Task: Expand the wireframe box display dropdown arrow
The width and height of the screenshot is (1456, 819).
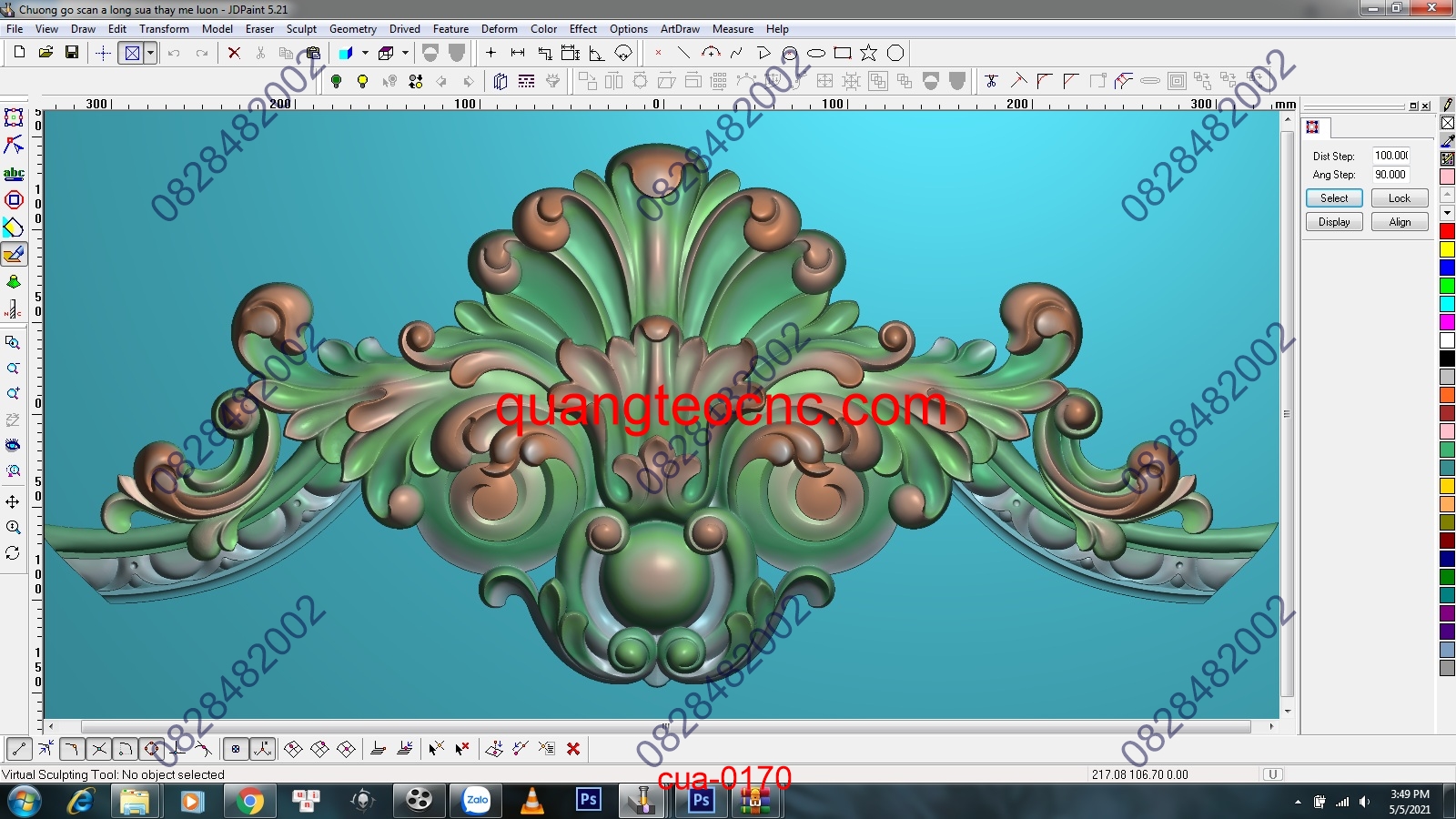Action: click(x=405, y=53)
